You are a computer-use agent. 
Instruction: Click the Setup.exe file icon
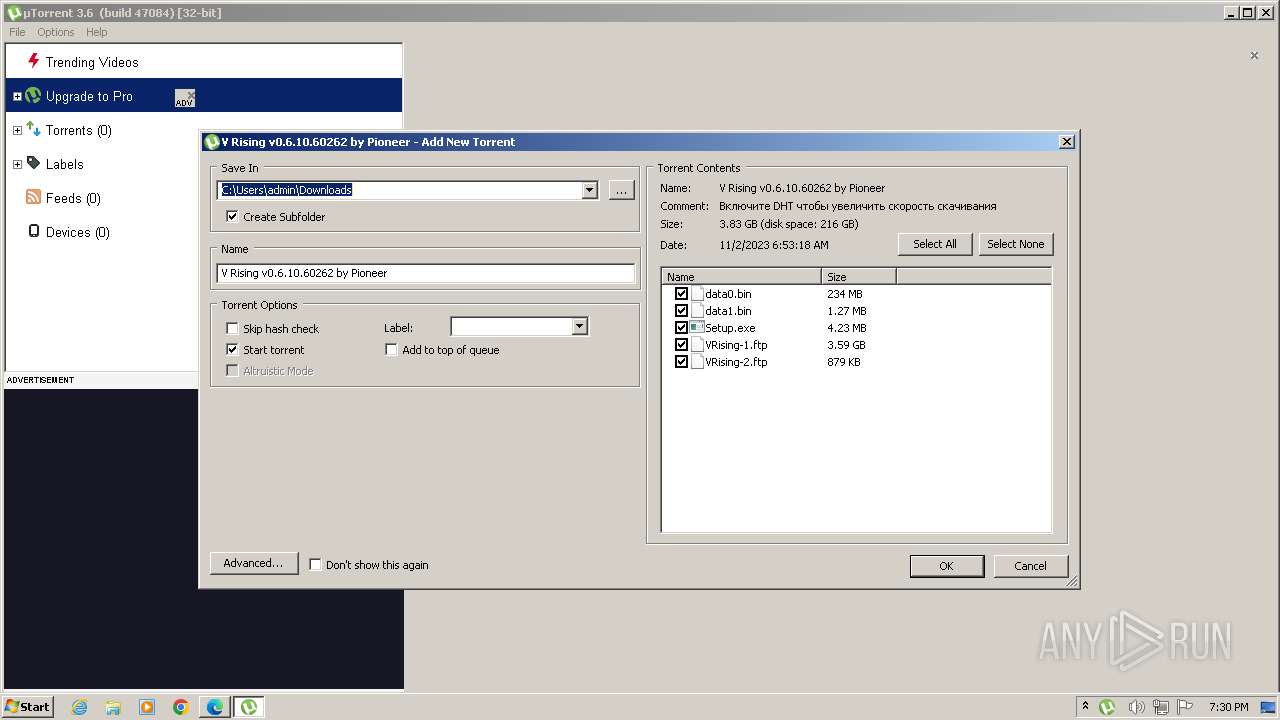(697, 328)
